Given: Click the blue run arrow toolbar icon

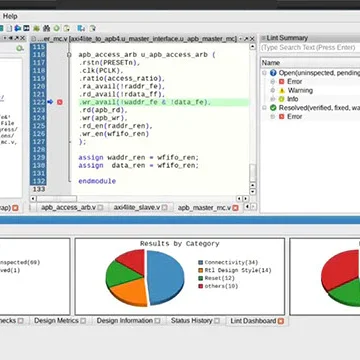Looking at the screenshot, I should pyautogui.click(x=17, y=28).
